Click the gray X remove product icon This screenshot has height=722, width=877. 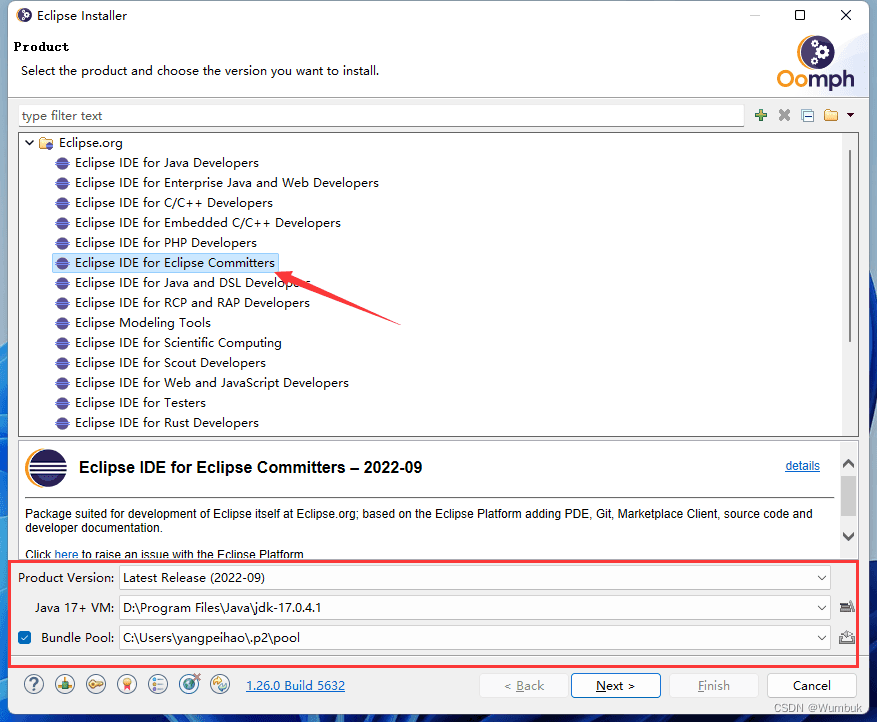784,115
